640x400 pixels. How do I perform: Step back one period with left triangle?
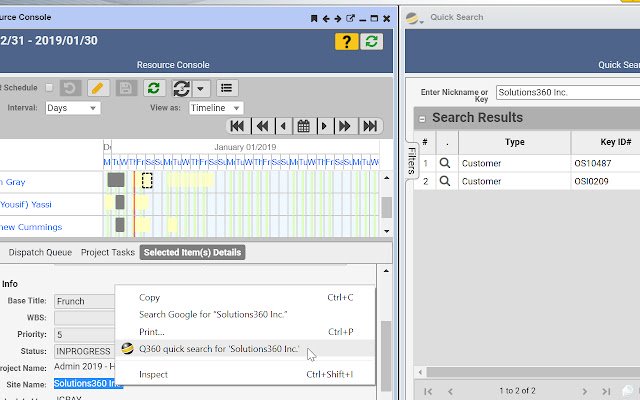284,126
